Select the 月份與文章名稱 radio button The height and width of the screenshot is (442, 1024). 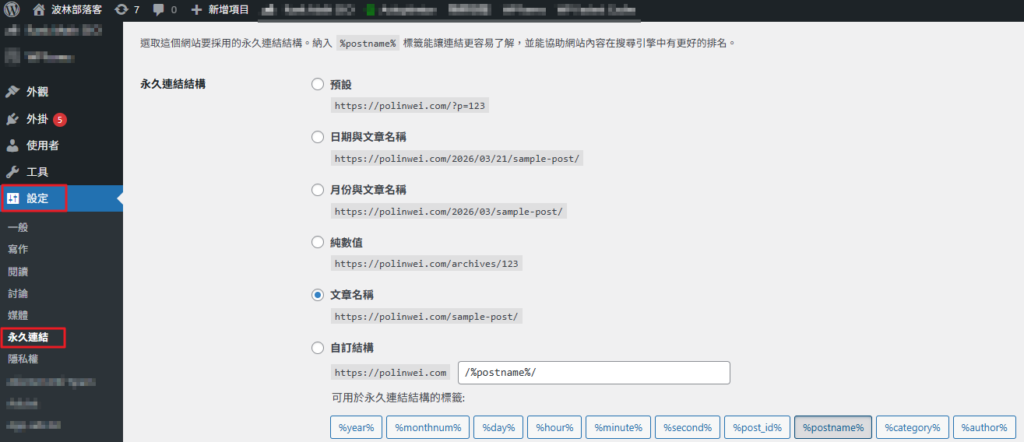coord(317,190)
